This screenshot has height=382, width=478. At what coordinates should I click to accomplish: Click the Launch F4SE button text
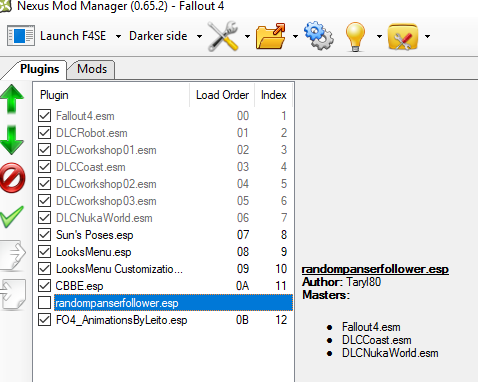[x=73, y=36]
